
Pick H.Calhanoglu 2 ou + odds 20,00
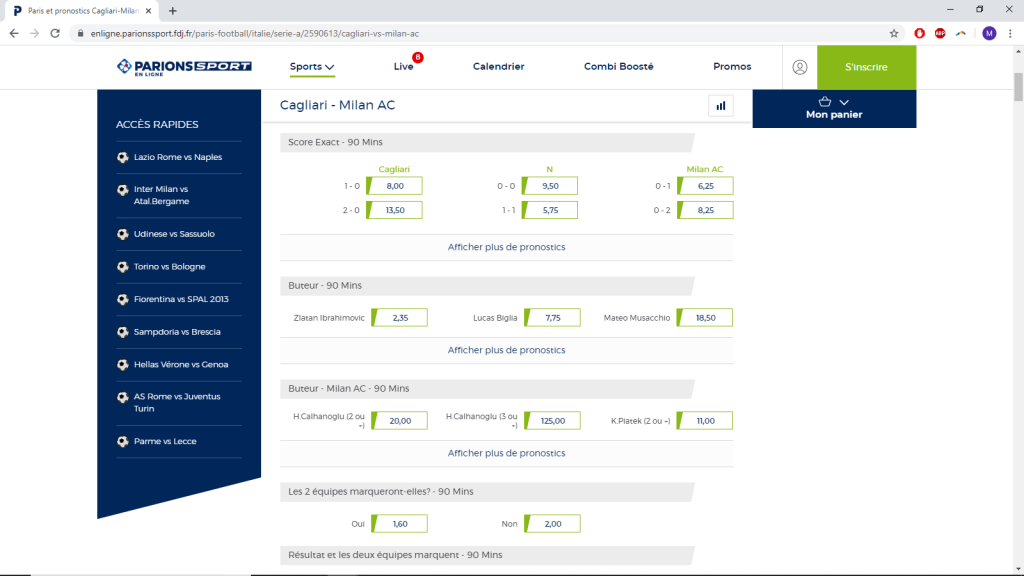(x=400, y=421)
